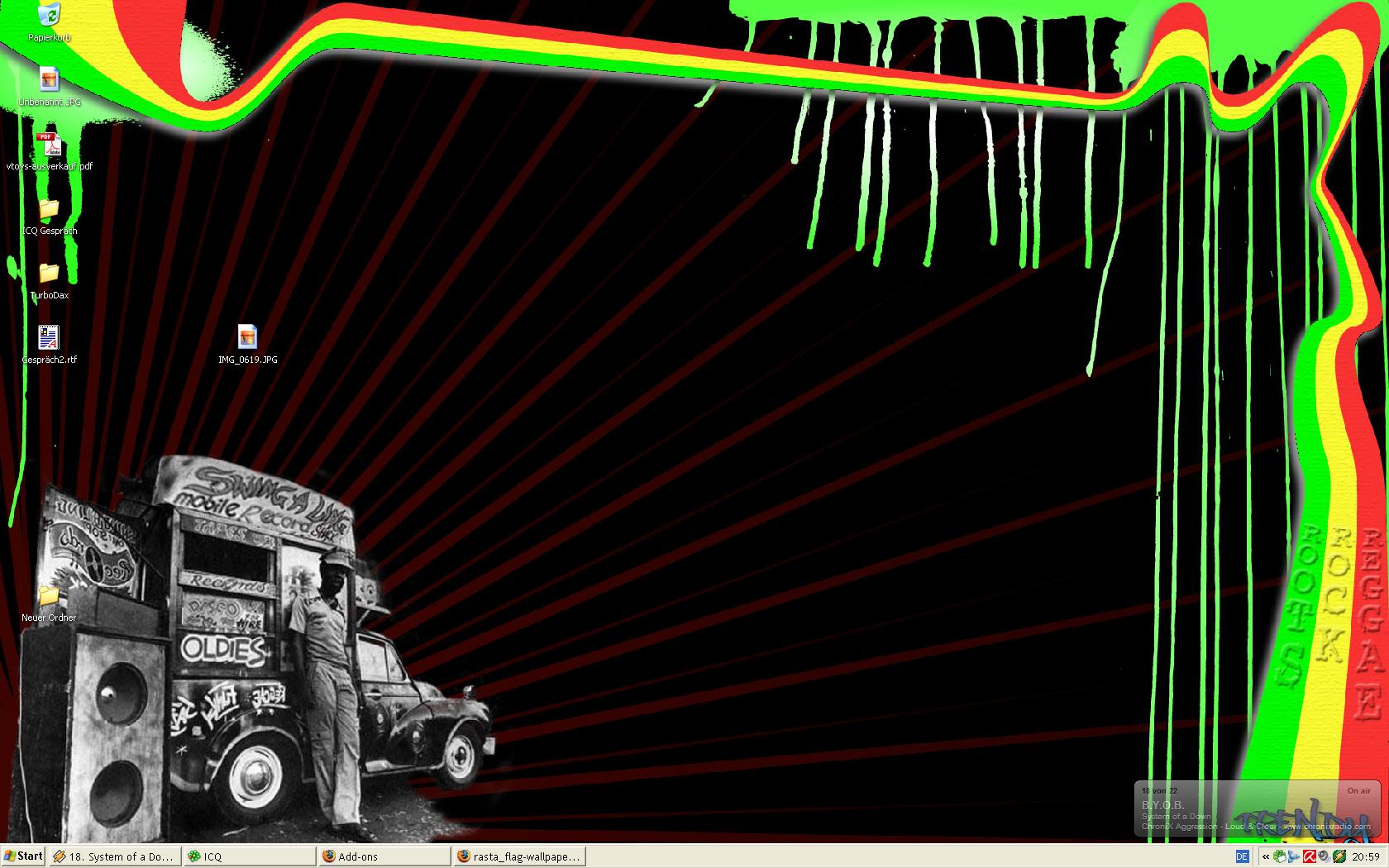This screenshot has width=1389, height=868.
Task: Open the Windows Start menu
Action: [x=23, y=856]
